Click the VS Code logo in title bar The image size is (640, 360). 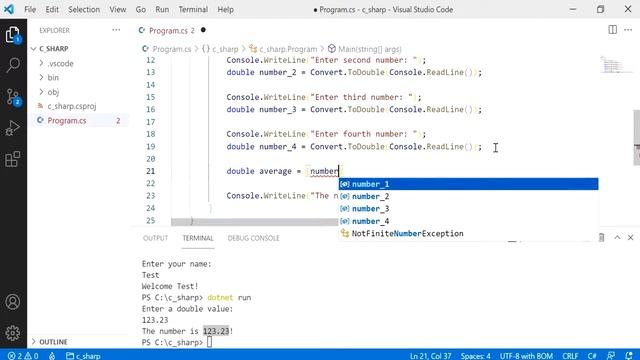[x=9, y=9]
